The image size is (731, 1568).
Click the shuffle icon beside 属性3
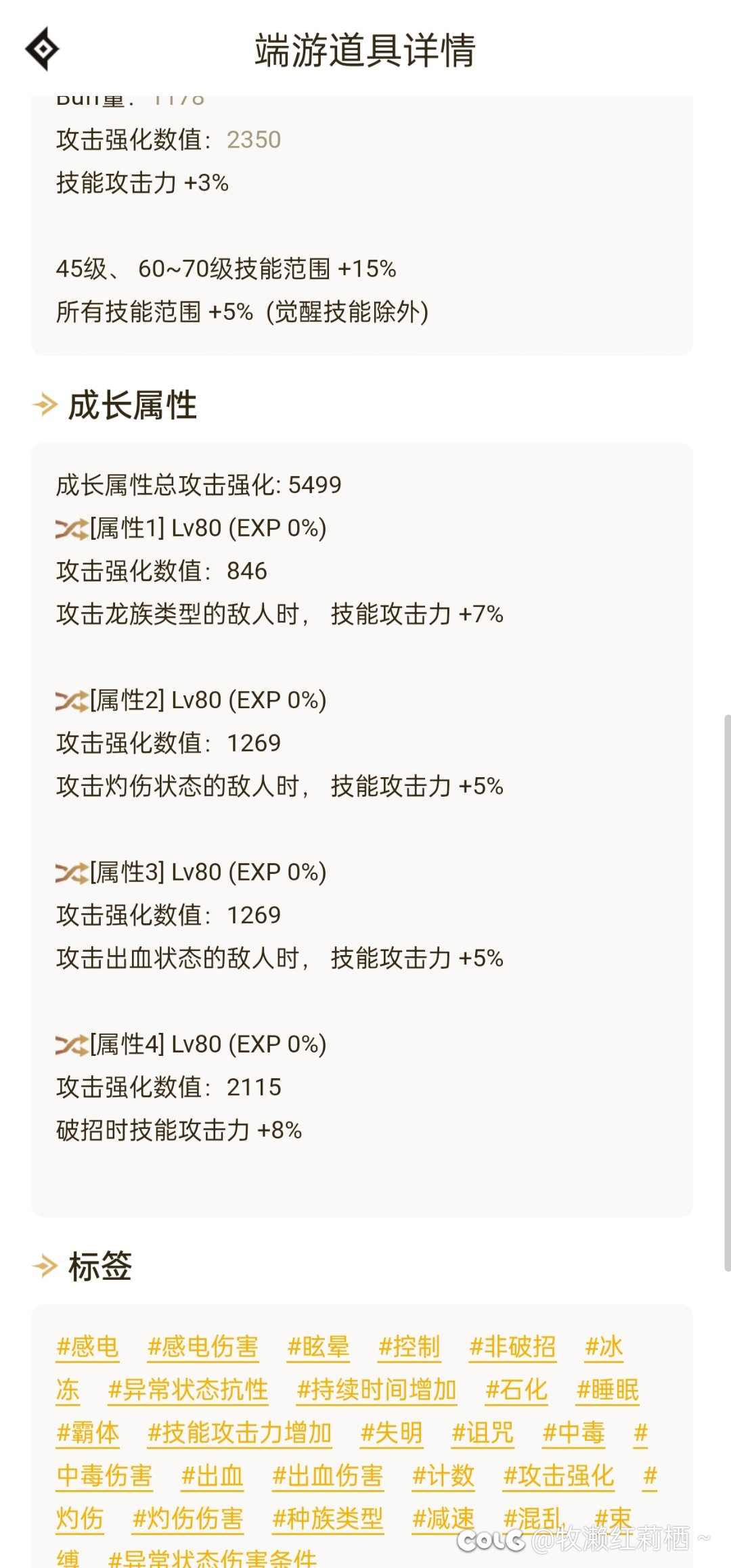point(72,873)
